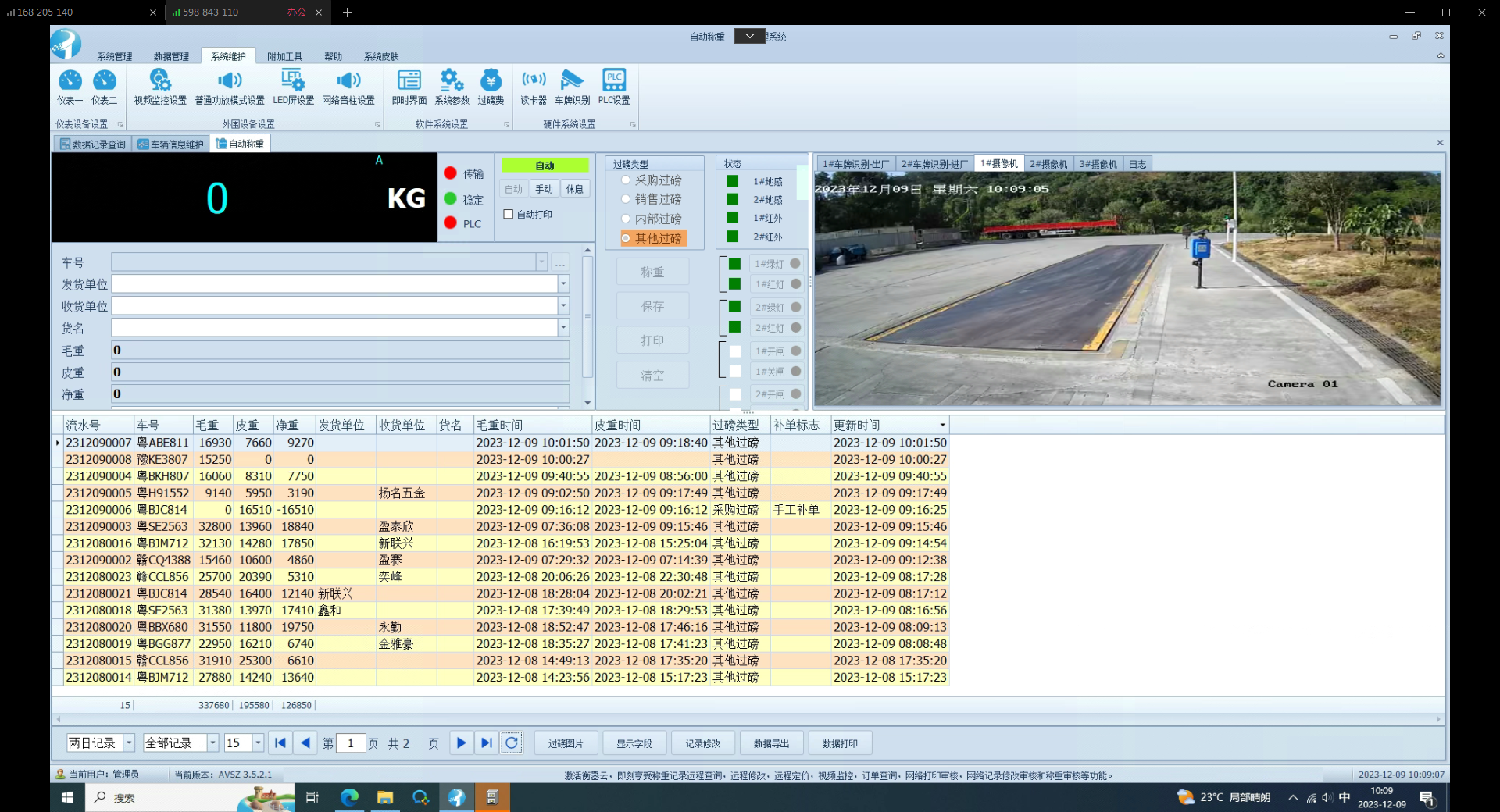This screenshot has height=812, width=1500.
Task: Open Windows Start menu
Action: coord(67,797)
